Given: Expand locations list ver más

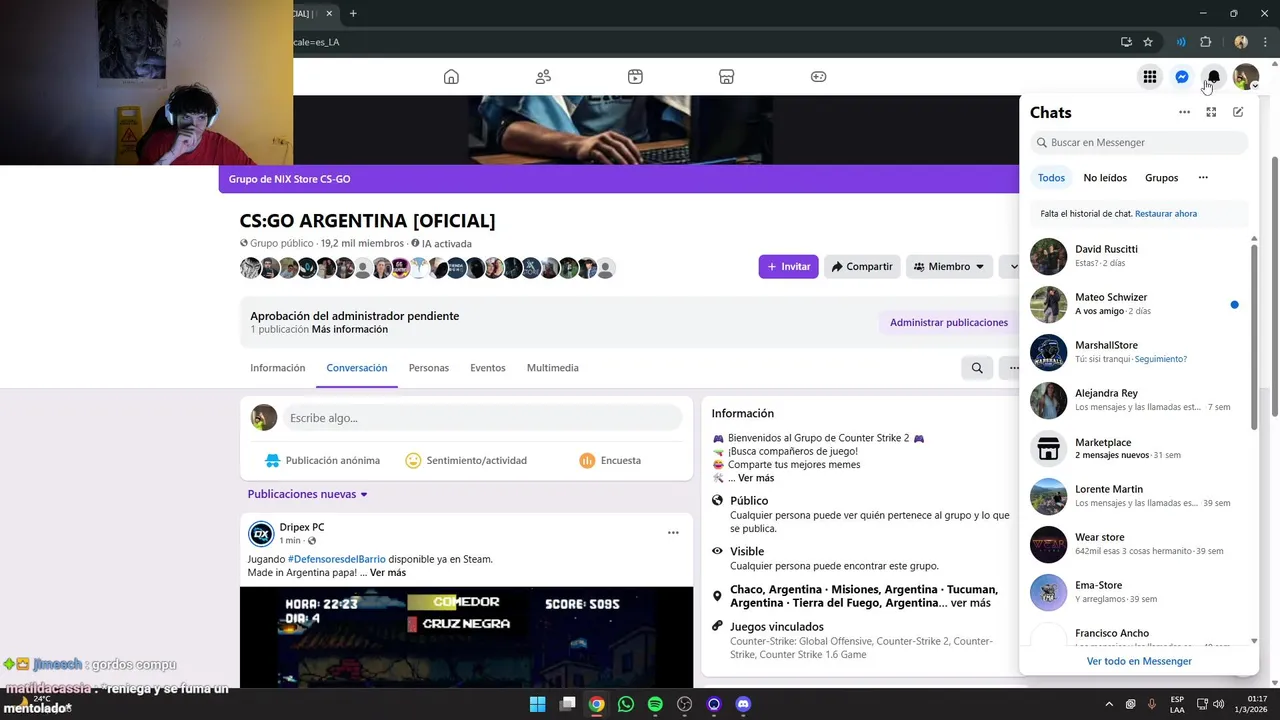Looking at the screenshot, I should click(970, 603).
